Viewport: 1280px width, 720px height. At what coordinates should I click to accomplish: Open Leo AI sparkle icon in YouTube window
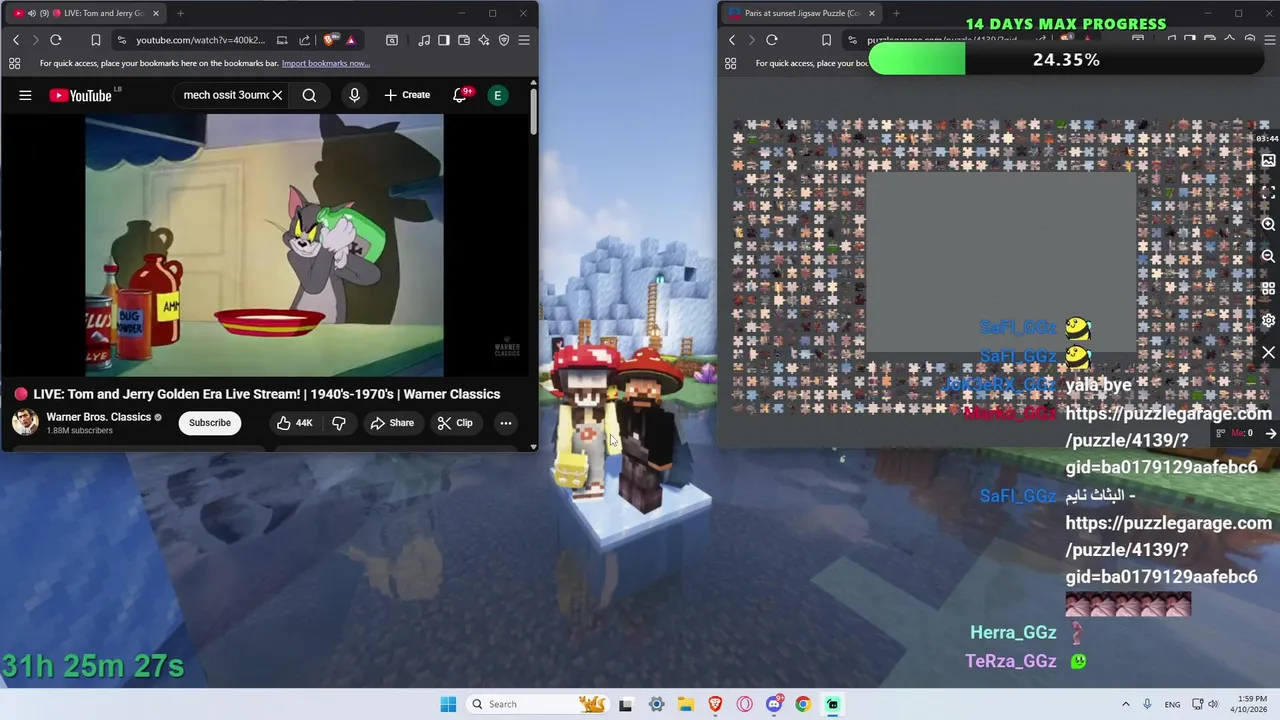tap(484, 40)
